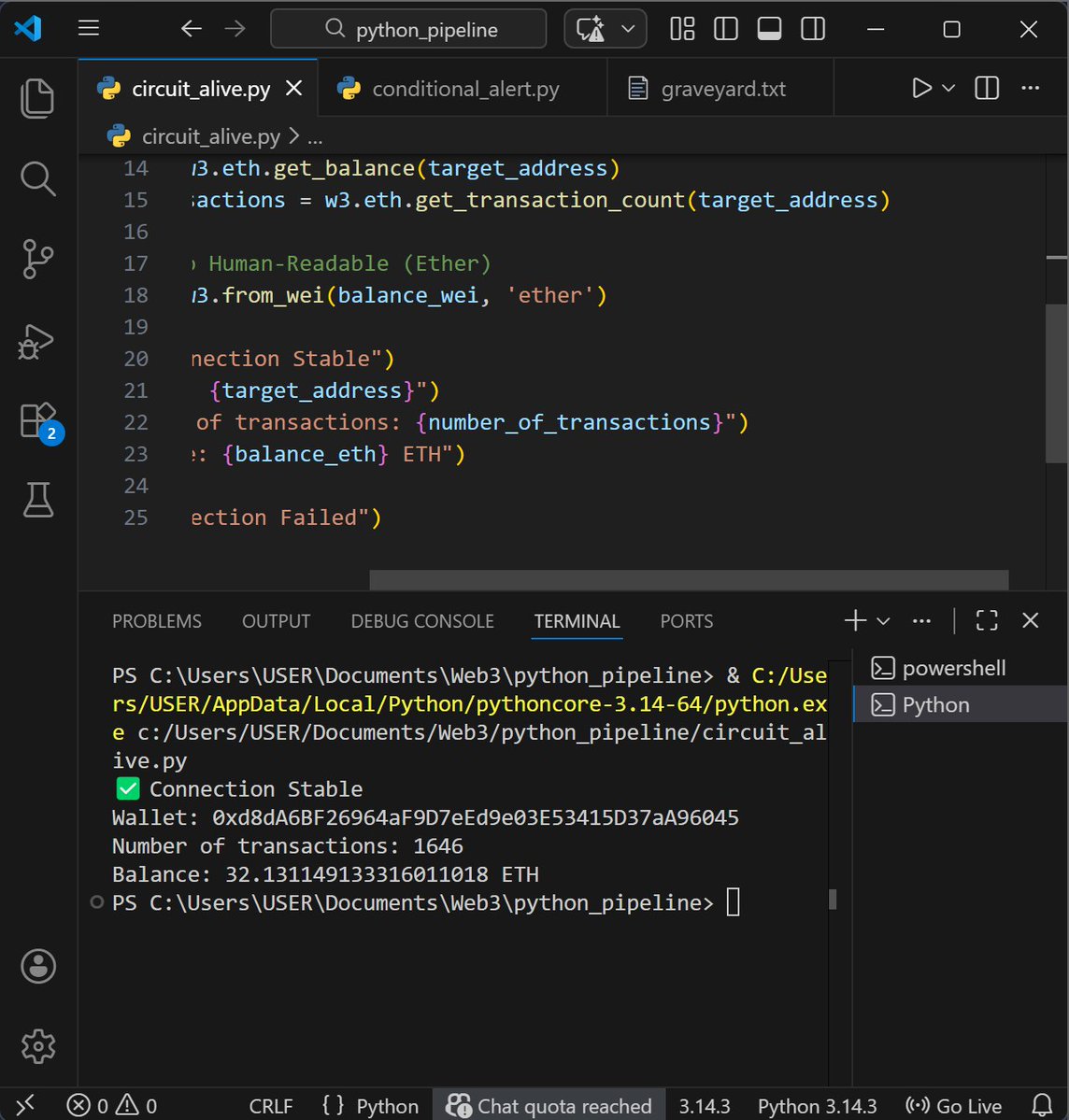Toggle the secondary side bar
Viewport: 1069px width, 1120px height.
point(813,29)
